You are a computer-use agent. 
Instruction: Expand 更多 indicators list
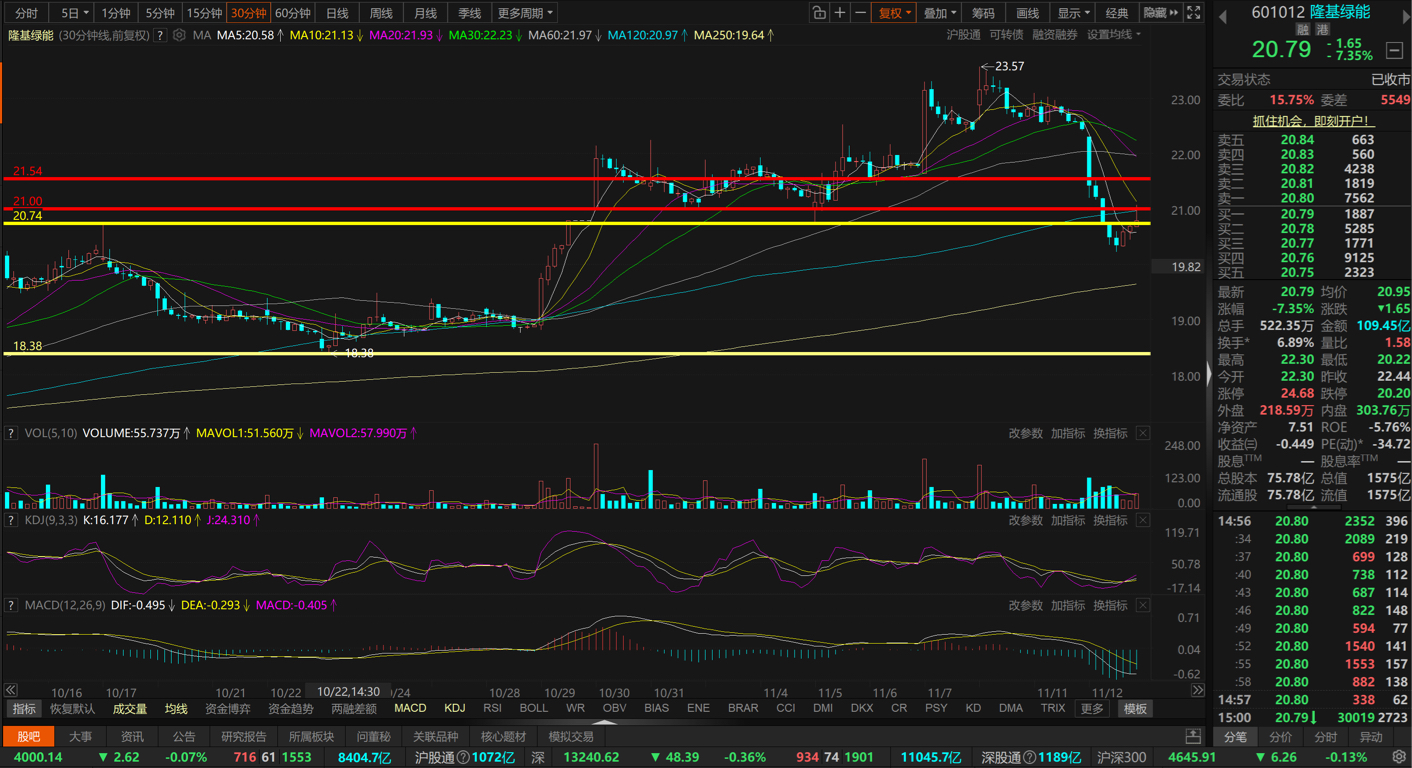click(x=1092, y=708)
